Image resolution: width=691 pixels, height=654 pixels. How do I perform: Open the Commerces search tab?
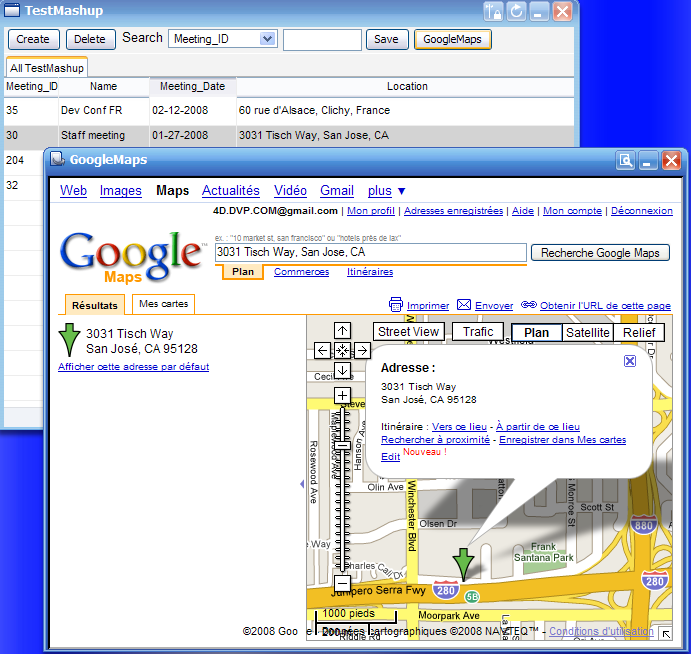point(301,272)
